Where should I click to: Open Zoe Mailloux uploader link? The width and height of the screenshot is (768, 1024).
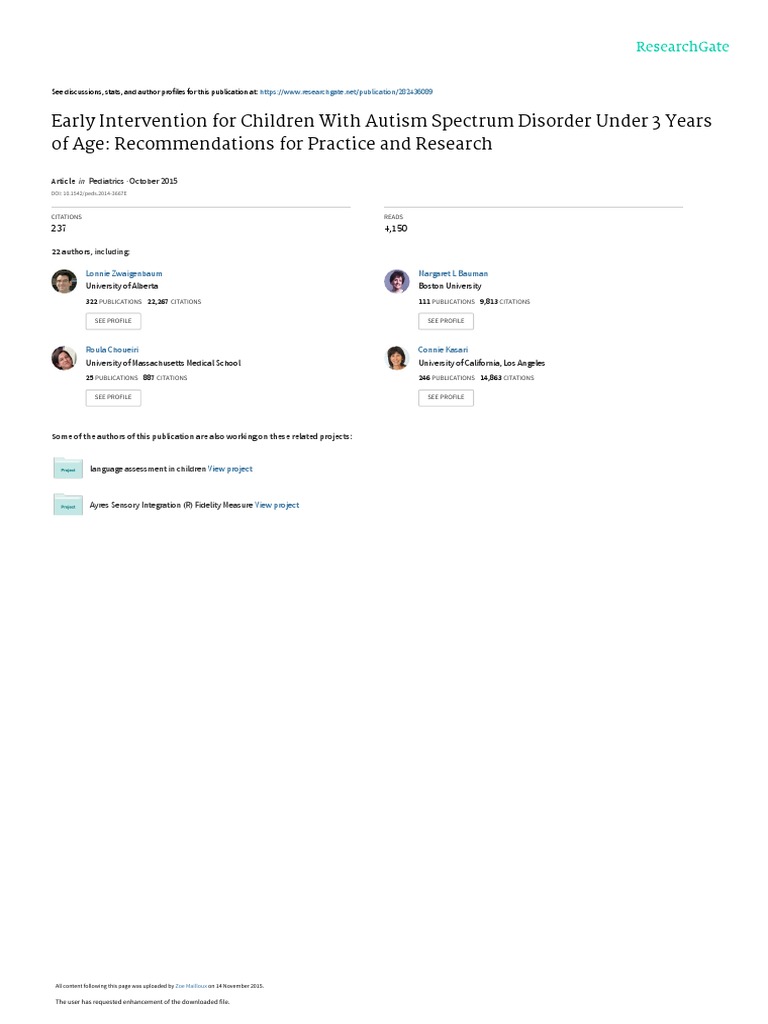(190, 985)
